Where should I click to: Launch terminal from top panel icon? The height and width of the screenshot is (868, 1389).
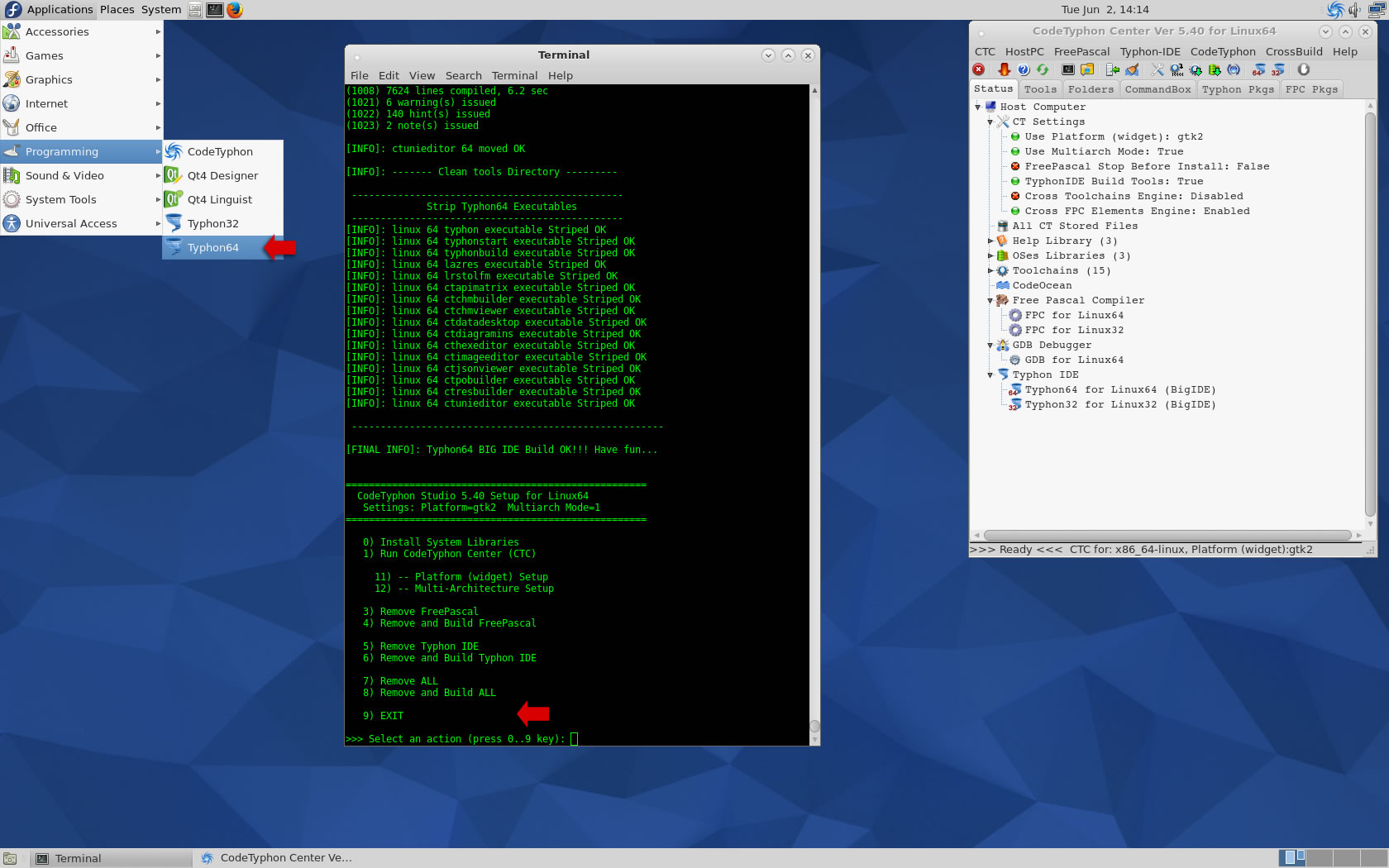click(215, 10)
